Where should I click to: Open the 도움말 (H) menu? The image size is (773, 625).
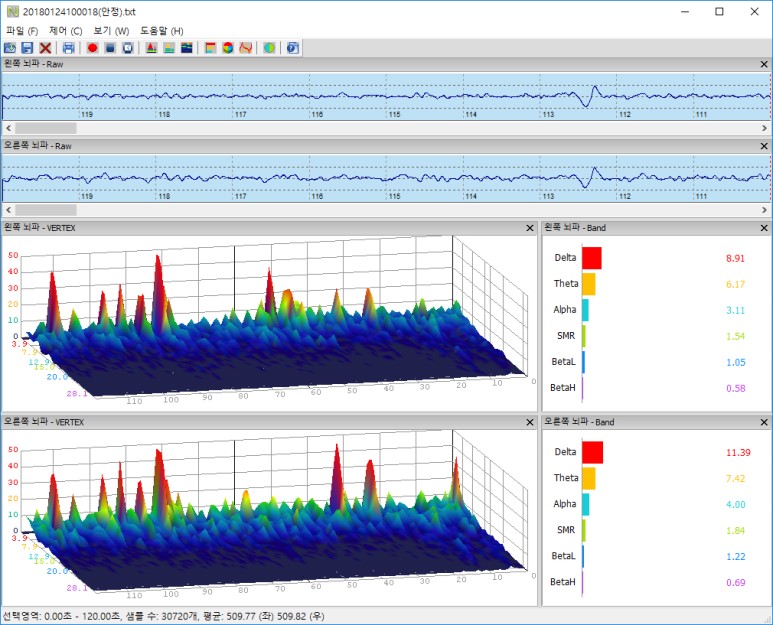coord(161,31)
